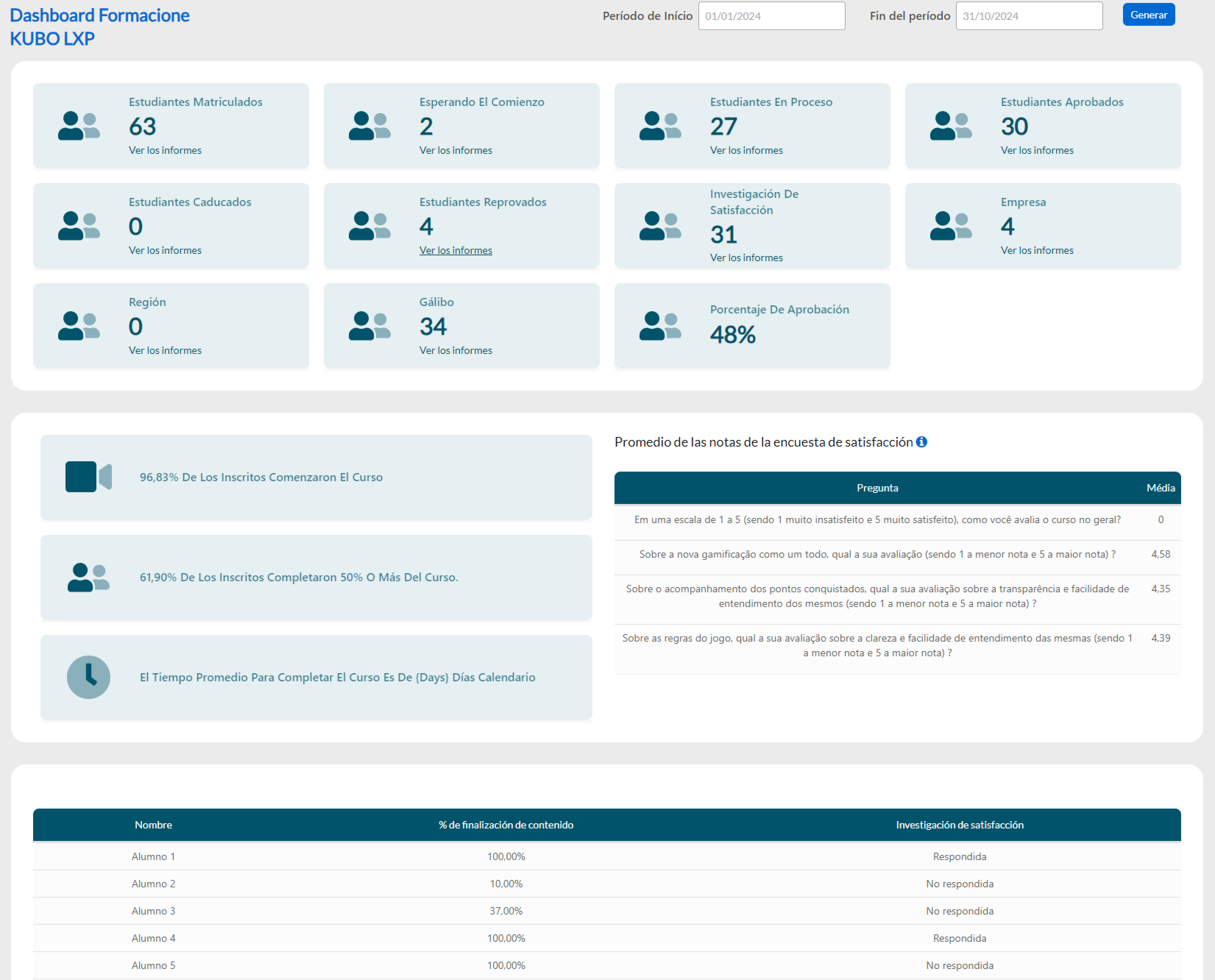Click the users icon in Porcentaje De Aprobación card
The height and width of the screenshot is (980, 1215).
[x=660, y=326]
